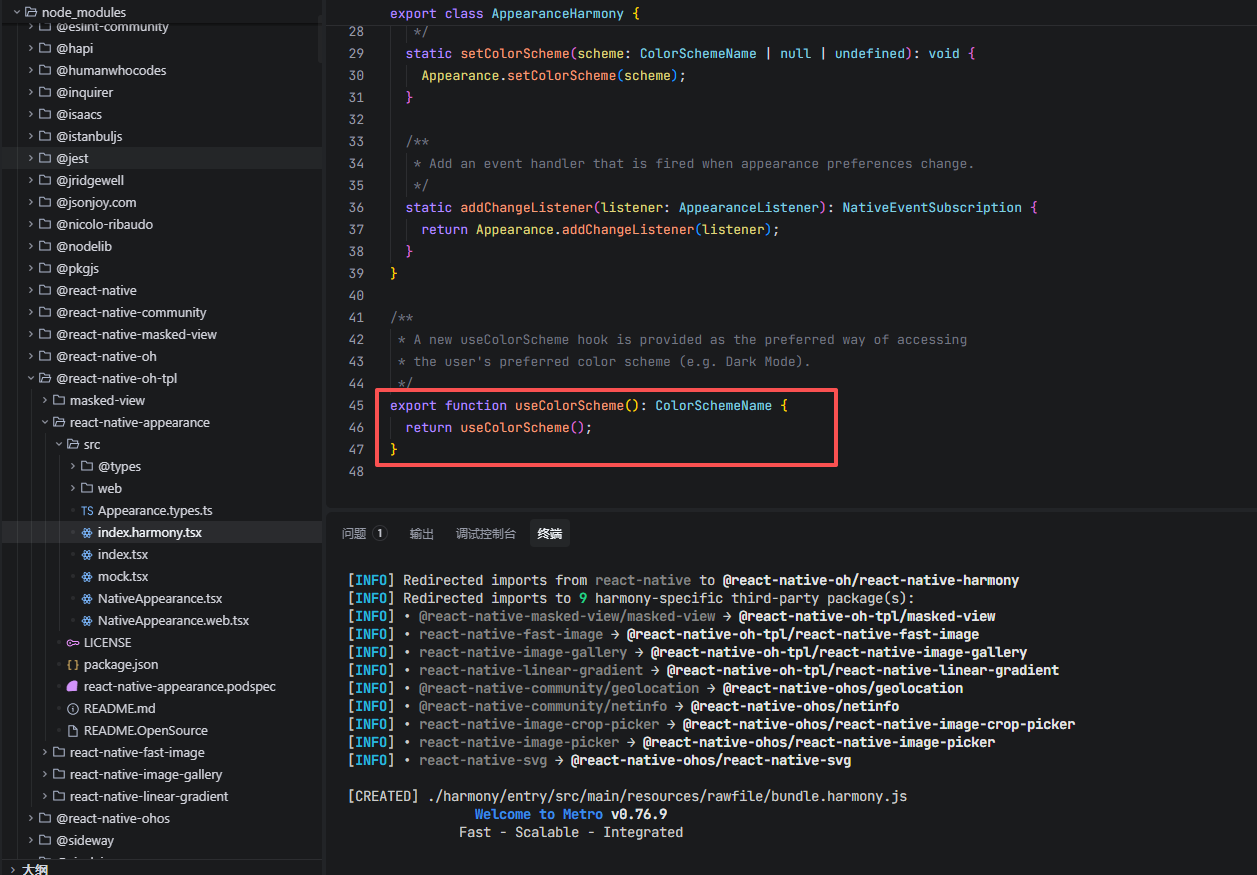Click the @react-native-ohos/react-native-svg terminal text
1257x875 pixels.
point(711,760)
